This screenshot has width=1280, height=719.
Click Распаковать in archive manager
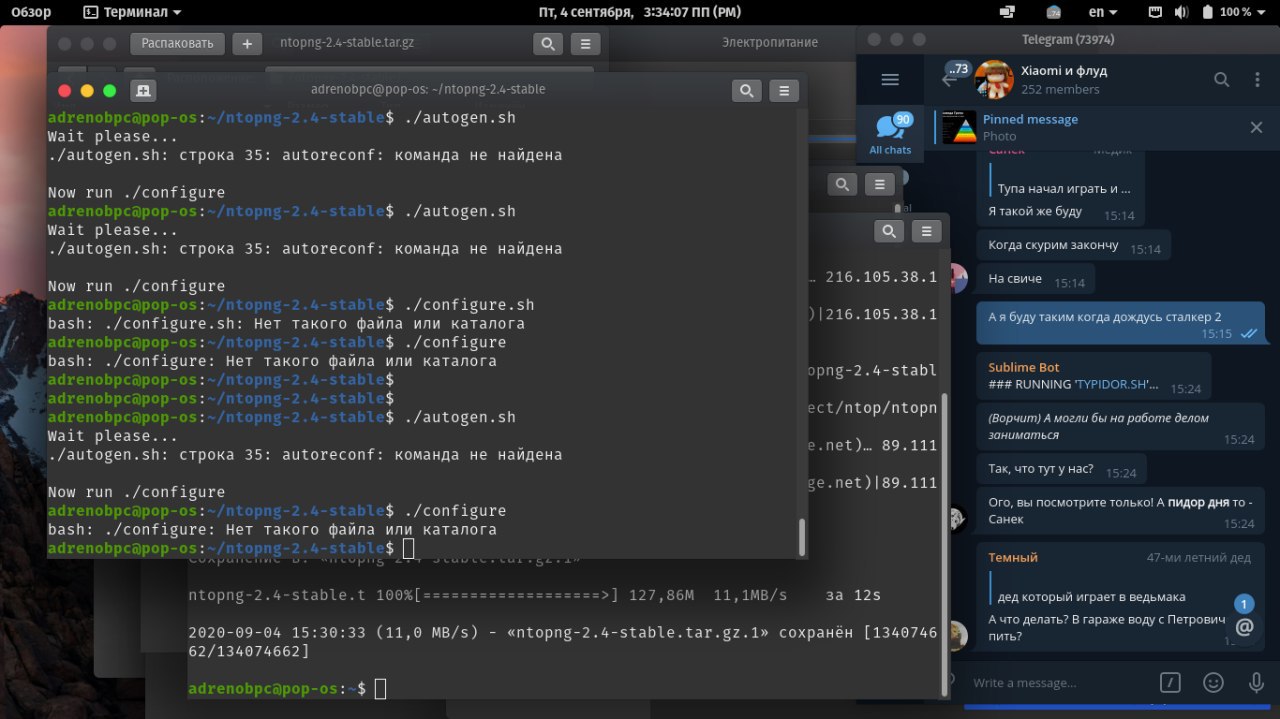177,43
